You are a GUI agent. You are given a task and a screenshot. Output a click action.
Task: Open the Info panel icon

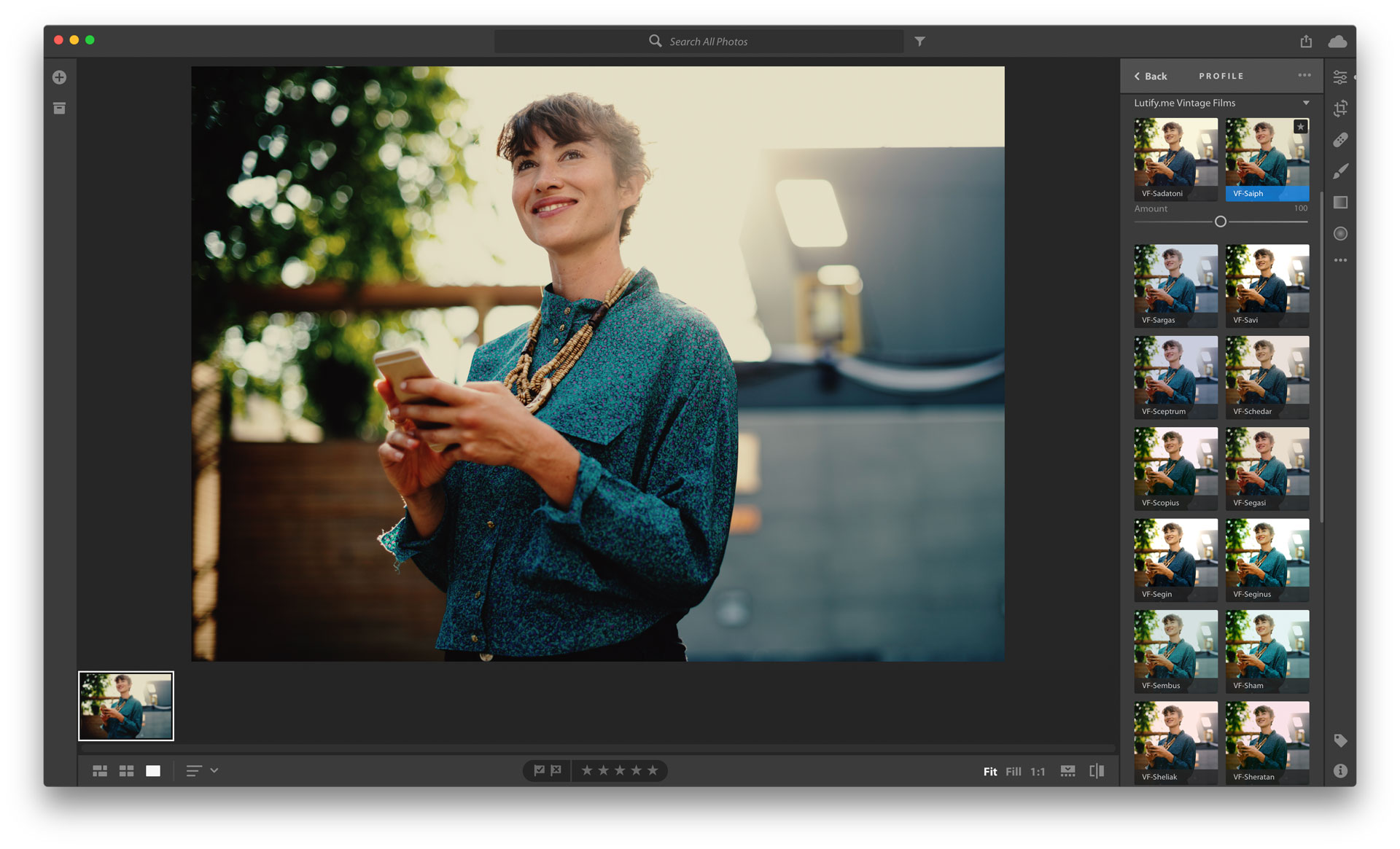(1340, 771)
